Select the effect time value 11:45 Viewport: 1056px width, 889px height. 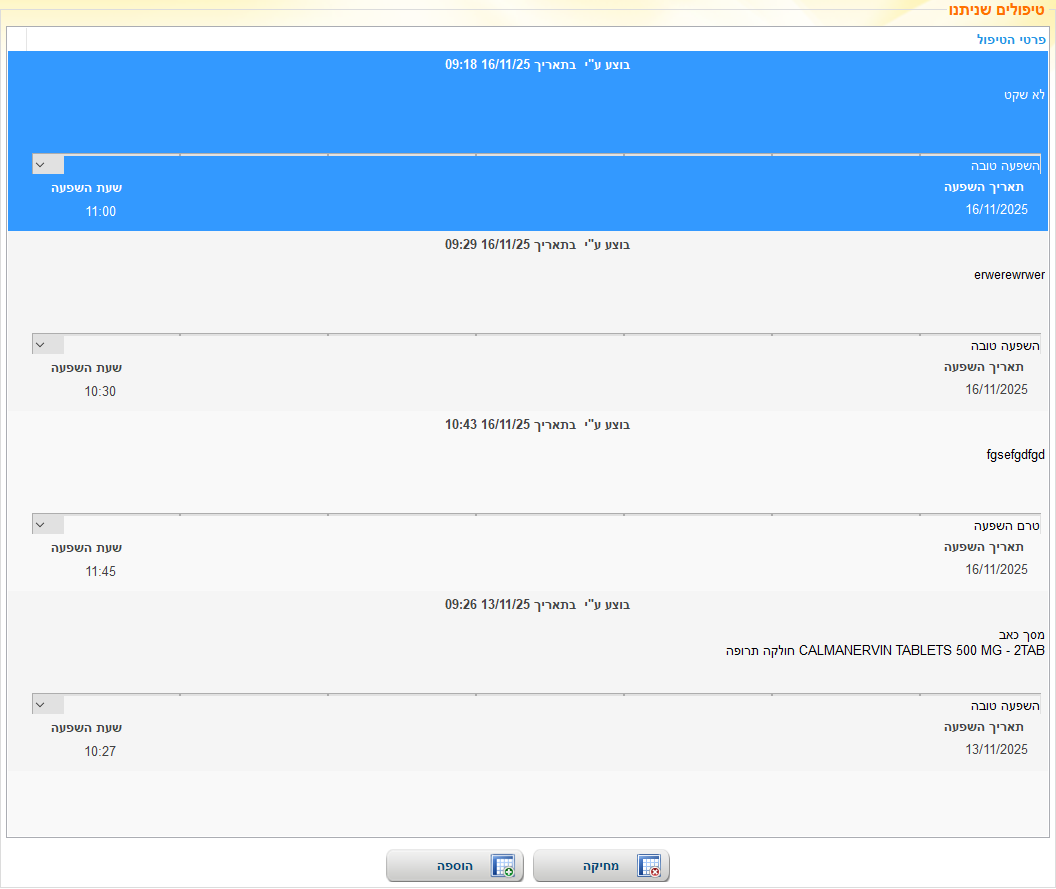tap(100, 571)
